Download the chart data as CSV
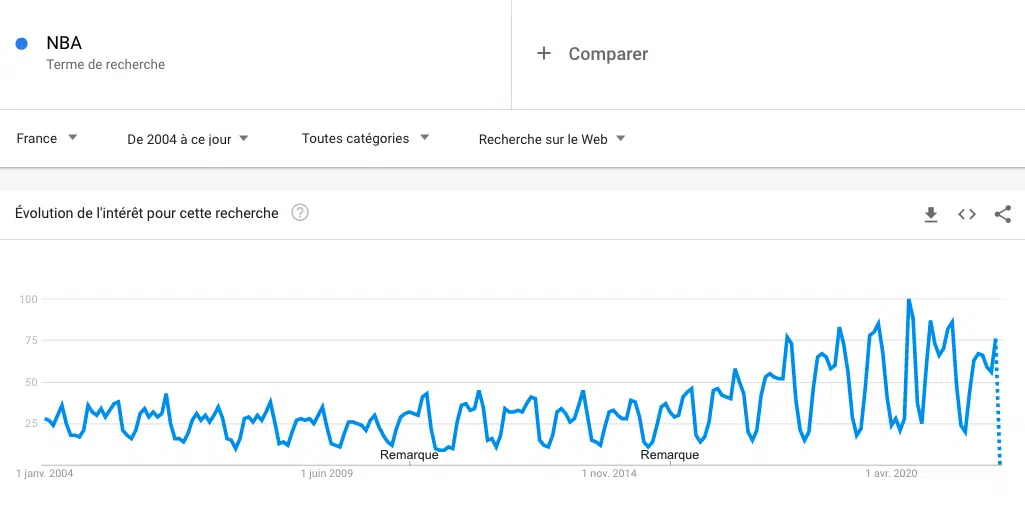Image resolution: width=1025 pixels, height=511 pixels. pos(931,214)
